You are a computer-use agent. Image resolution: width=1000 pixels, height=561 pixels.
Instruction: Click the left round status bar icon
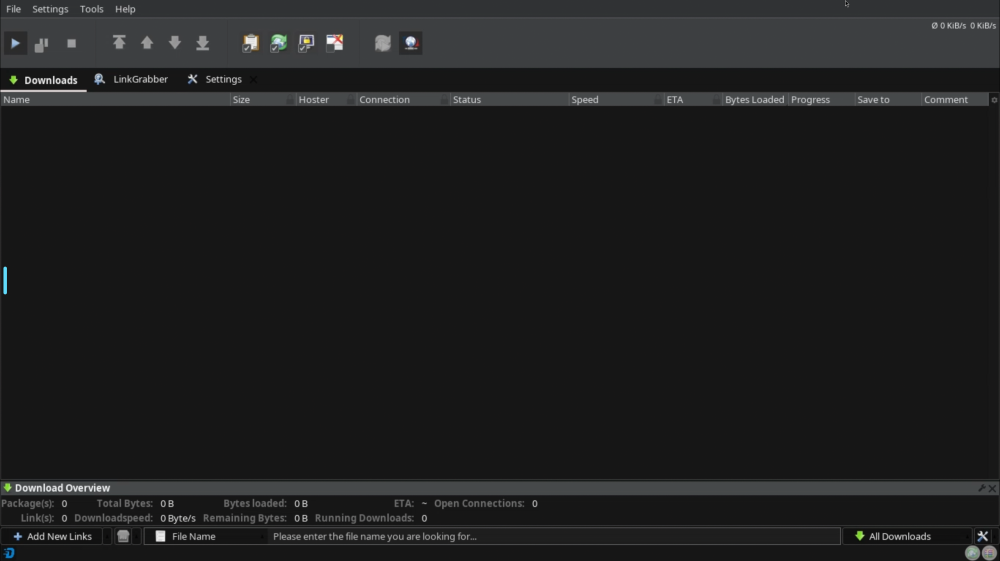pyautogui.click(x=973, y=553)
